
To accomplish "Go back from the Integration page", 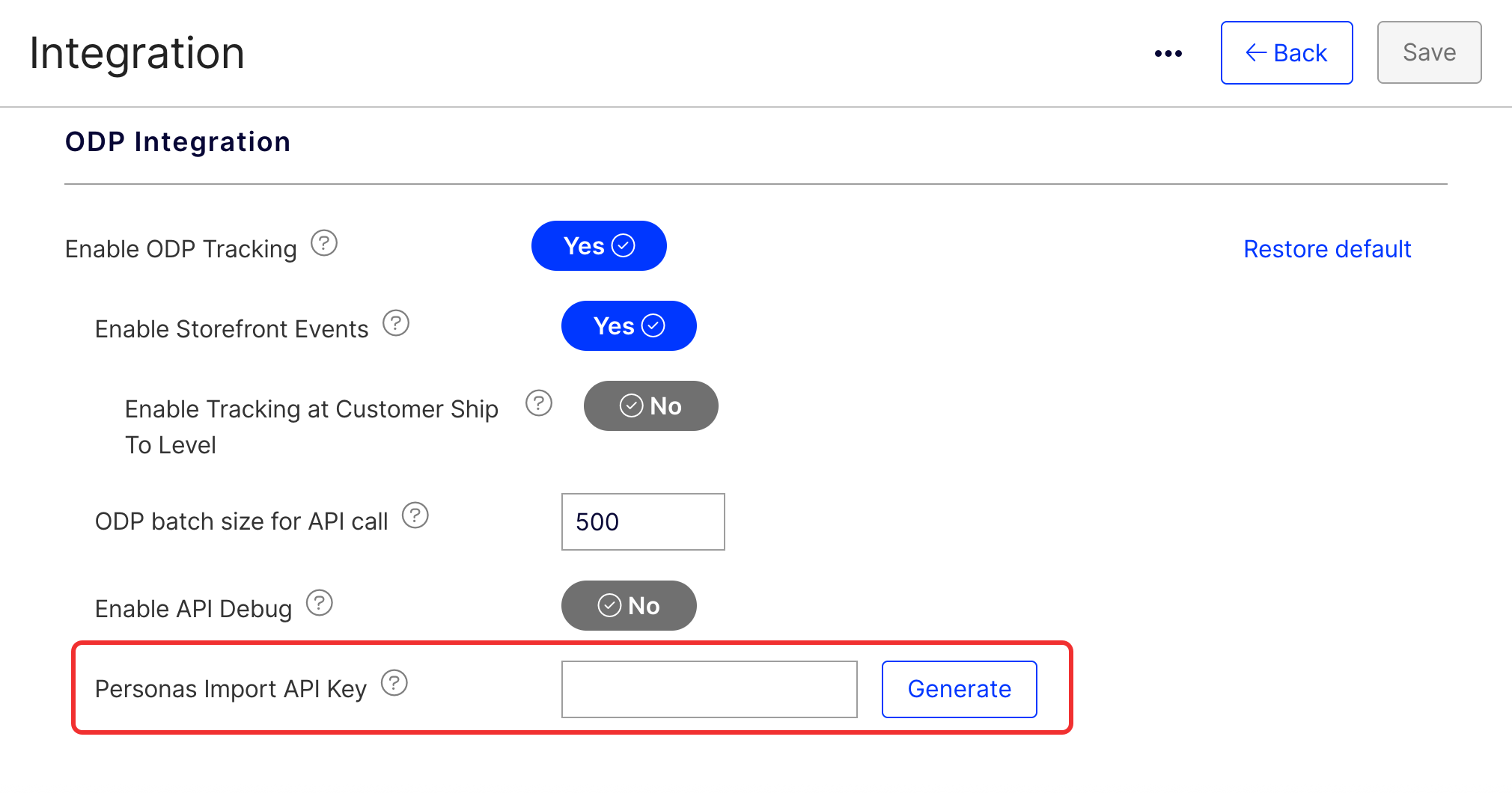I will (x=1286, y=52).
